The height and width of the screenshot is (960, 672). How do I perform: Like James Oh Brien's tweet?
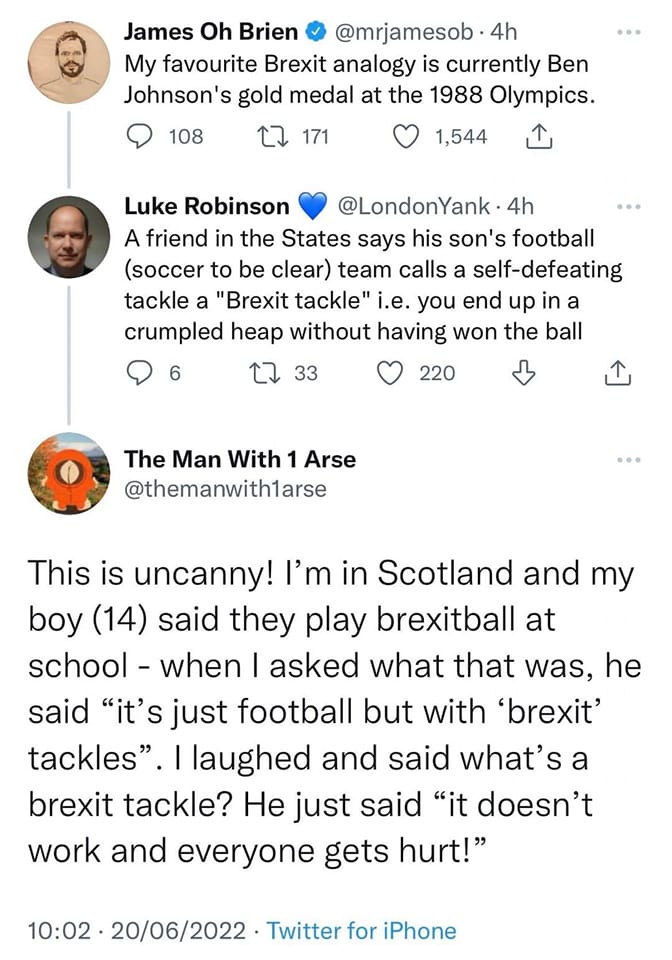(x=406, y=136)
